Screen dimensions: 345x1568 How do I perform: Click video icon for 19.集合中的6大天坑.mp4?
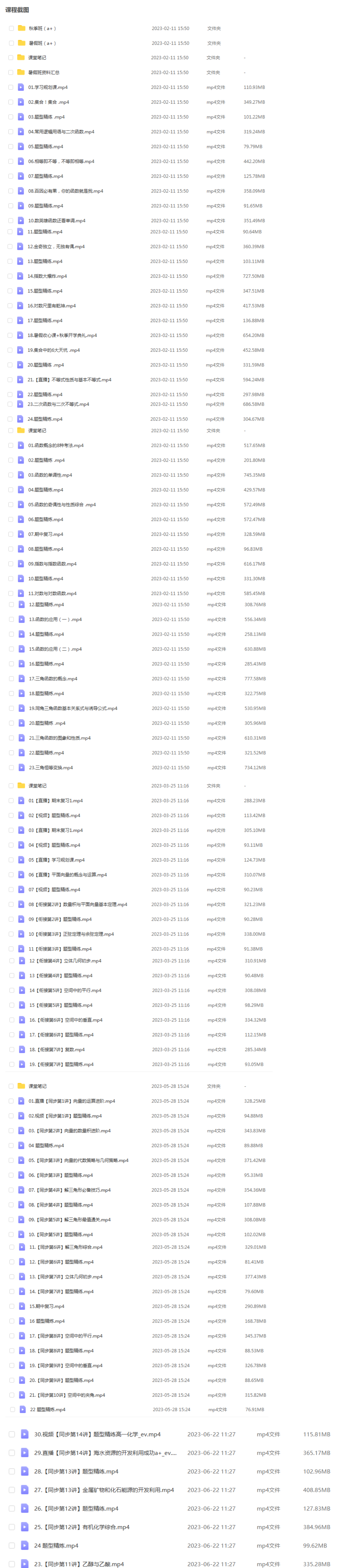(x=21, y=350)
